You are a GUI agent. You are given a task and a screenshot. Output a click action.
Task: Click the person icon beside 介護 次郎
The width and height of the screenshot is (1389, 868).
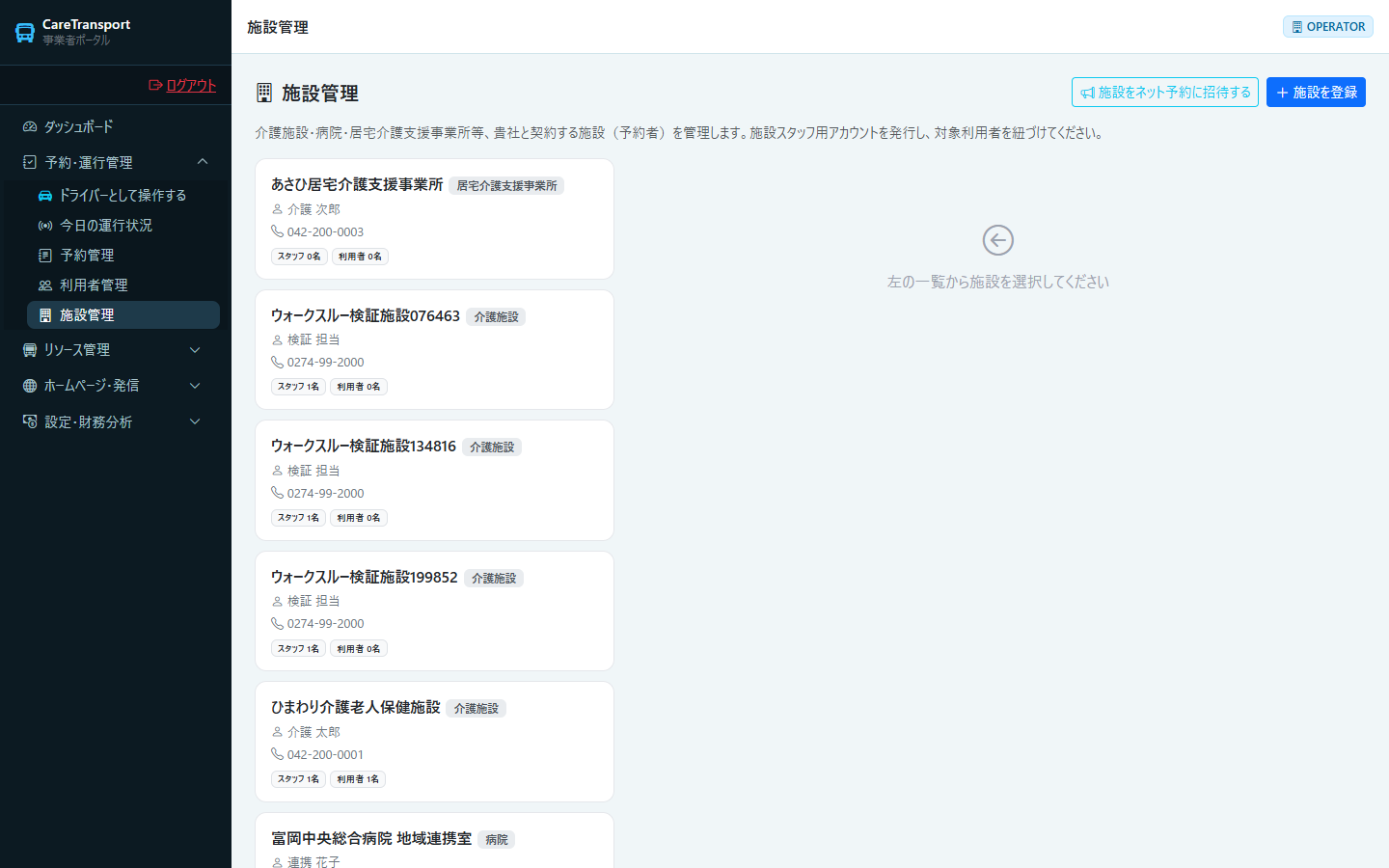277,209
